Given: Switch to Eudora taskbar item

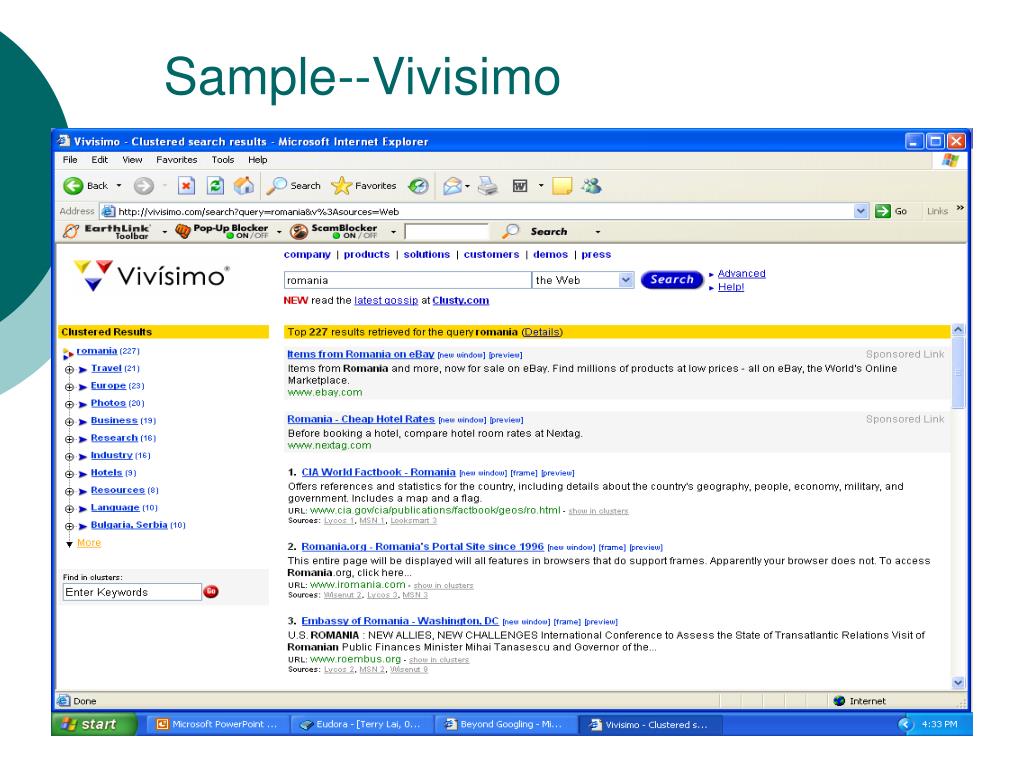Looking at the screenshot, I should 362,724.
